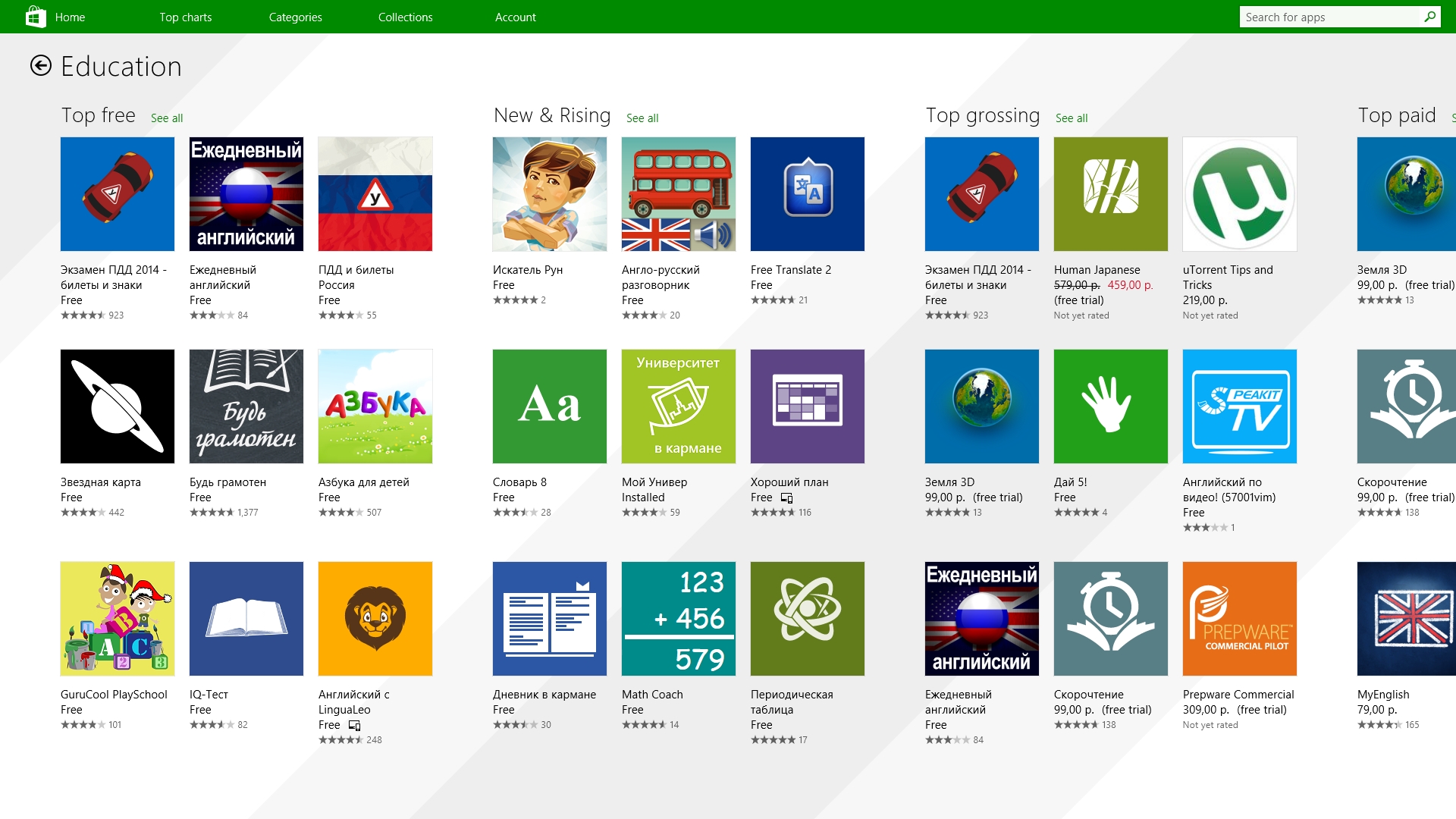The width and height of the screenshot is (1456, 819).
Task: Open the Англо-русский разговорник bus icon
Action: click(x=679, y=194)
